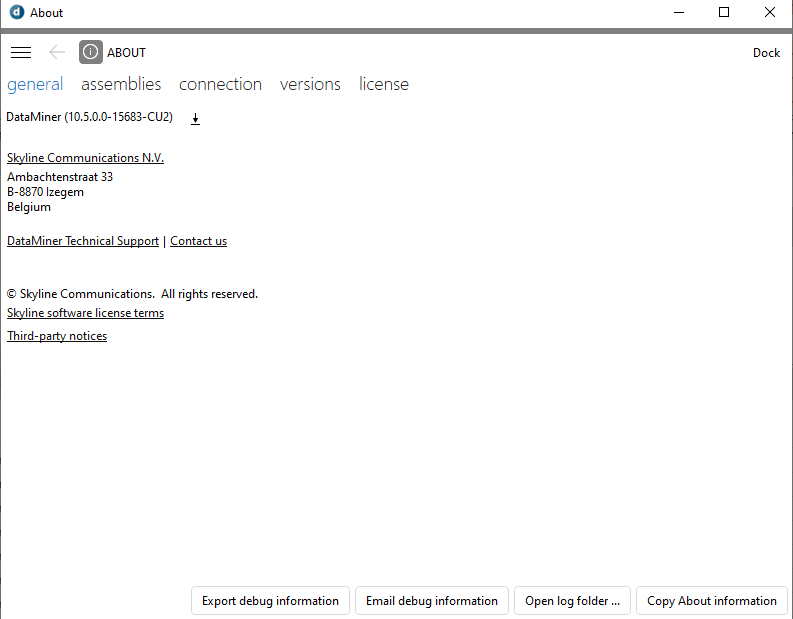This screenshot has height=619, width=793.
Task: Click the Dock button
Action: pyautogui.click(x=766, y=53)
